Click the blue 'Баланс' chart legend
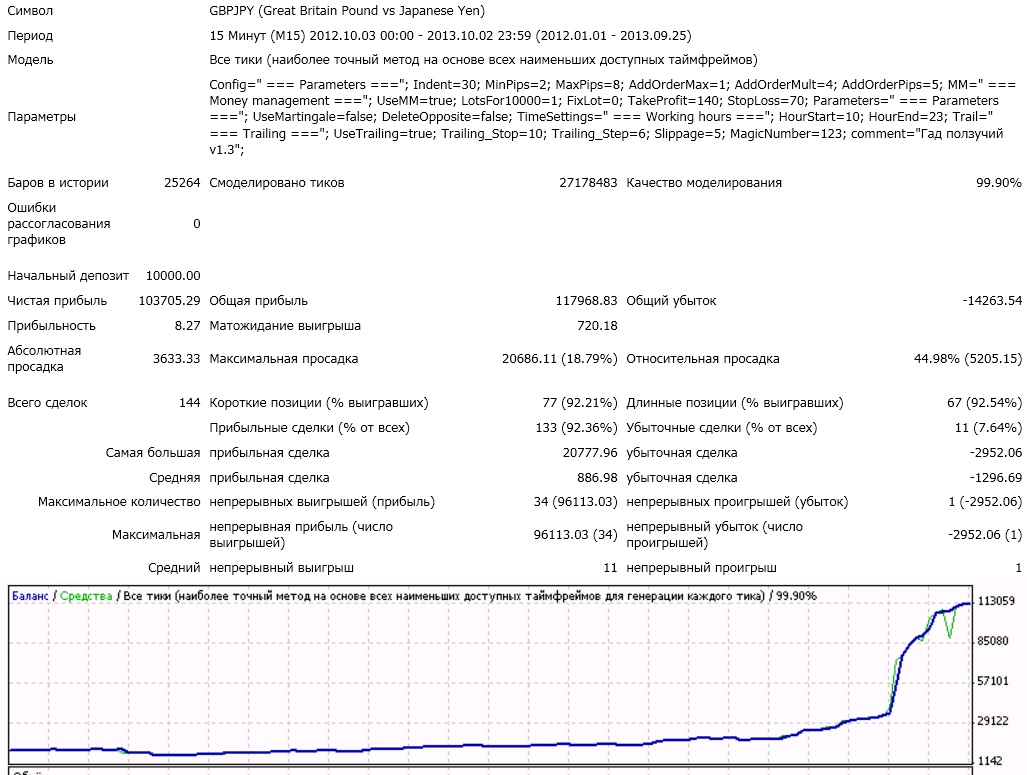 pyautogui.click(x=30, y=596)
